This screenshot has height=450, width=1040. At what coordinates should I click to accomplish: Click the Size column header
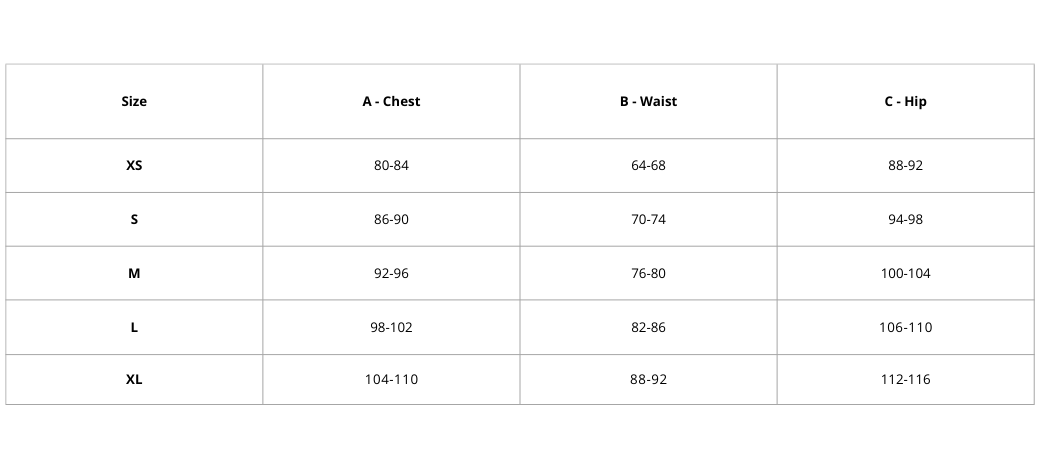coord(134,101)
